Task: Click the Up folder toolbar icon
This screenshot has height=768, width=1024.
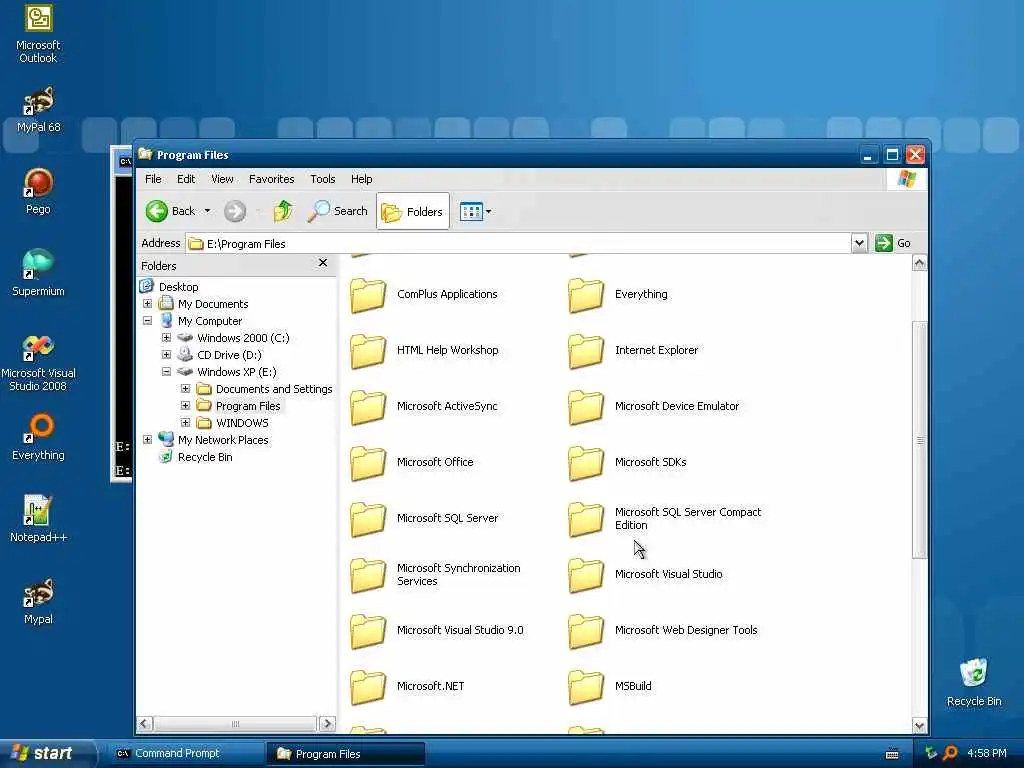Action: pos(283,211)
